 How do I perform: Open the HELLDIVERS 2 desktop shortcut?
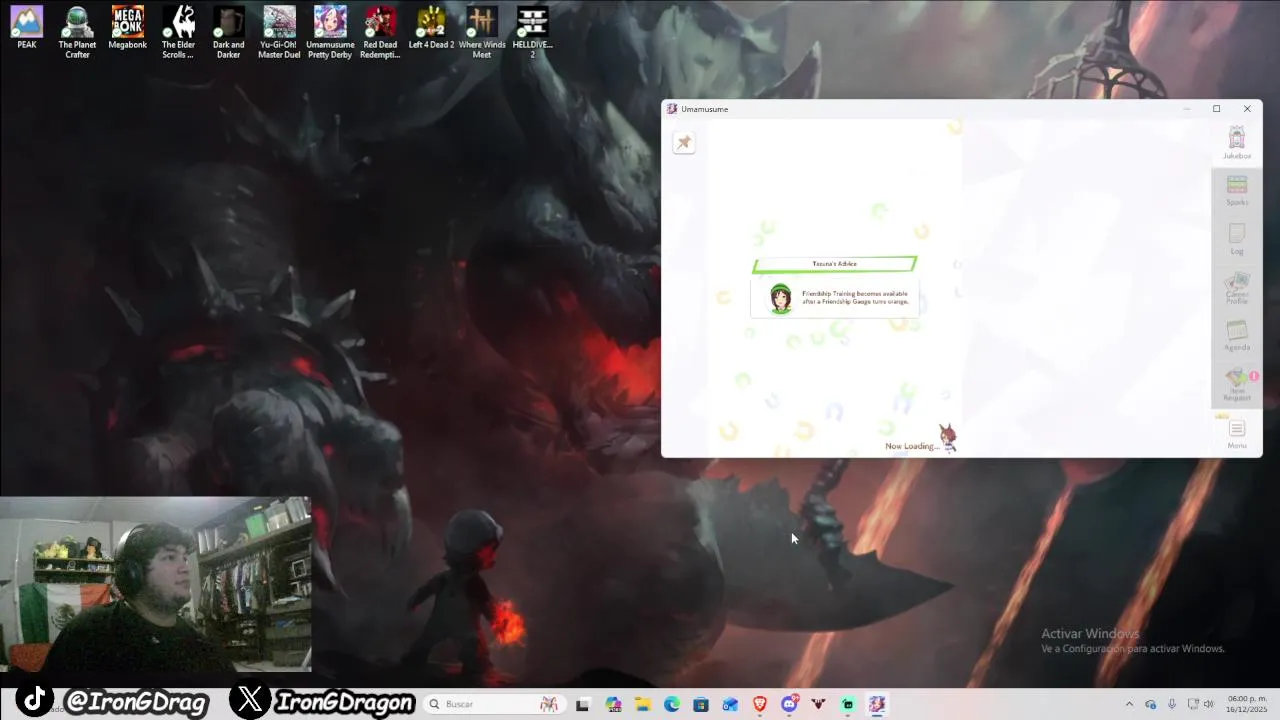[x=532, y=32]
